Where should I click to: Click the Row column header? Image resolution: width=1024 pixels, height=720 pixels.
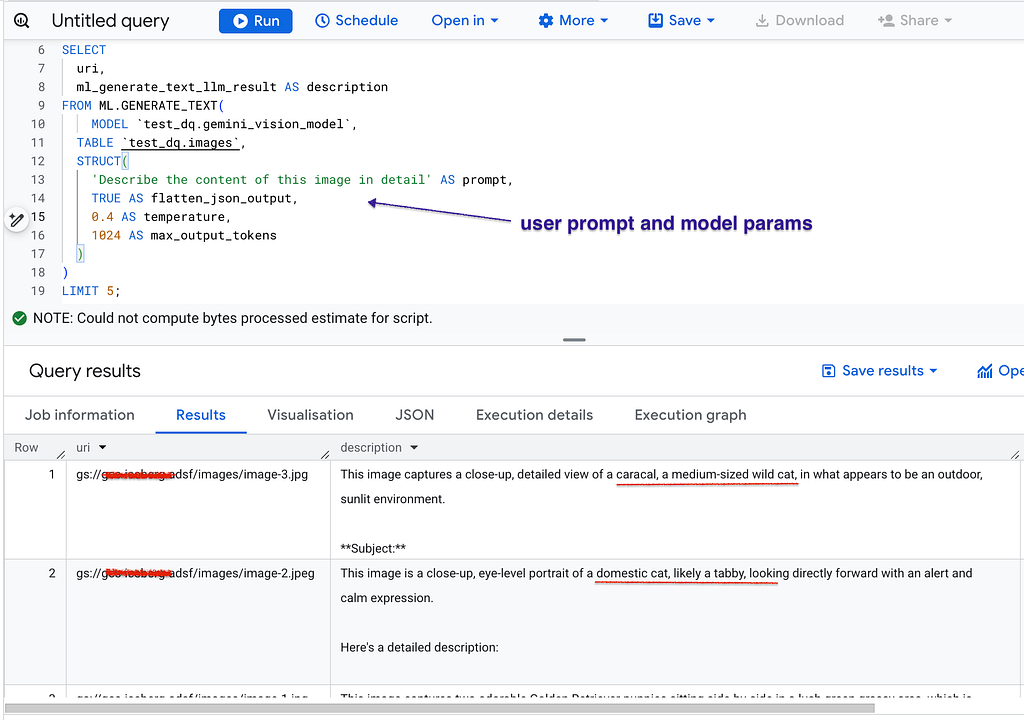click(x=26, y=448)
